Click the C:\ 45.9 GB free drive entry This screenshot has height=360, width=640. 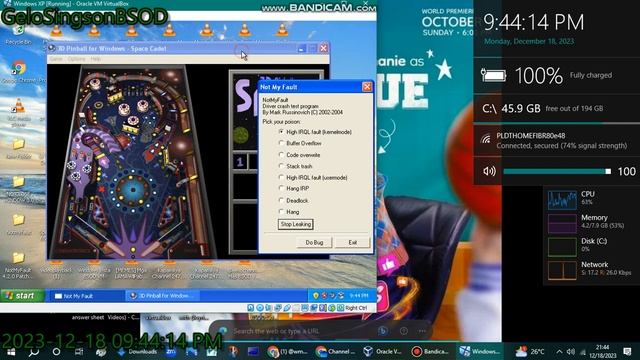(557, 108)
